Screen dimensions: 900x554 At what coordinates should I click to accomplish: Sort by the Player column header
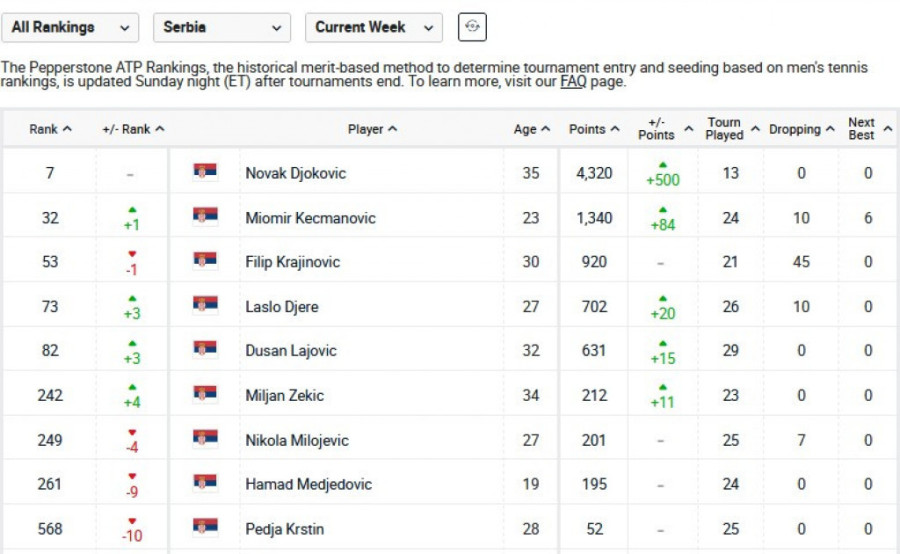[x=373, y=129]
